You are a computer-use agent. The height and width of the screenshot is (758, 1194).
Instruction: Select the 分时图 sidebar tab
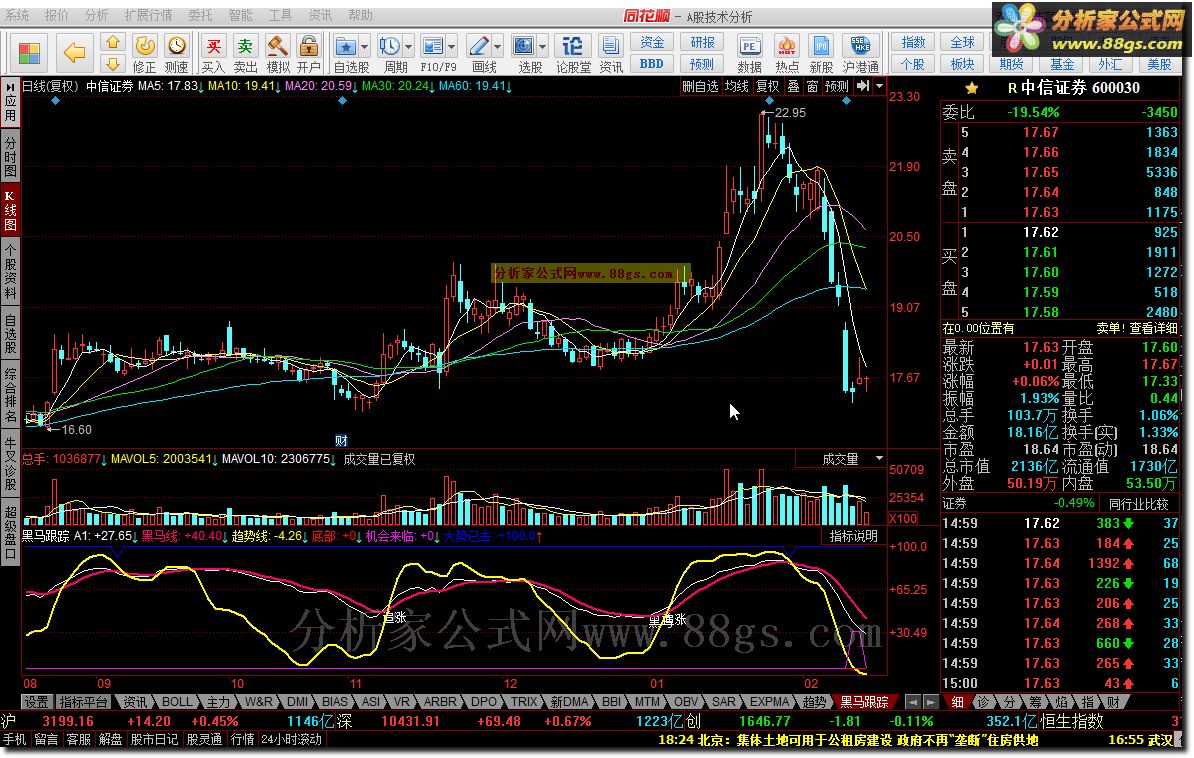click(10, 157)
